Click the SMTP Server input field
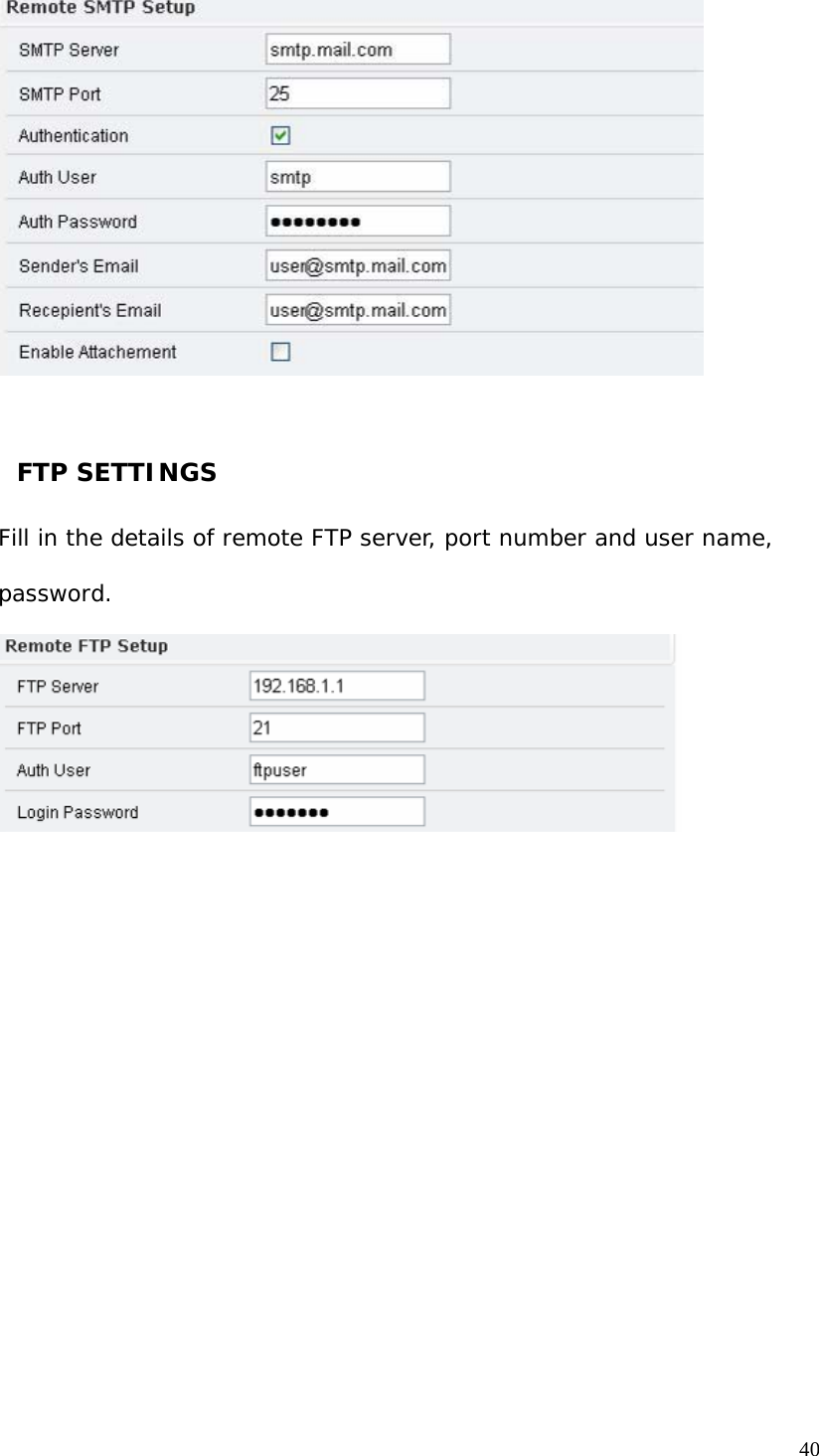This screenshot has width=819, height=1456. (357, 48)
